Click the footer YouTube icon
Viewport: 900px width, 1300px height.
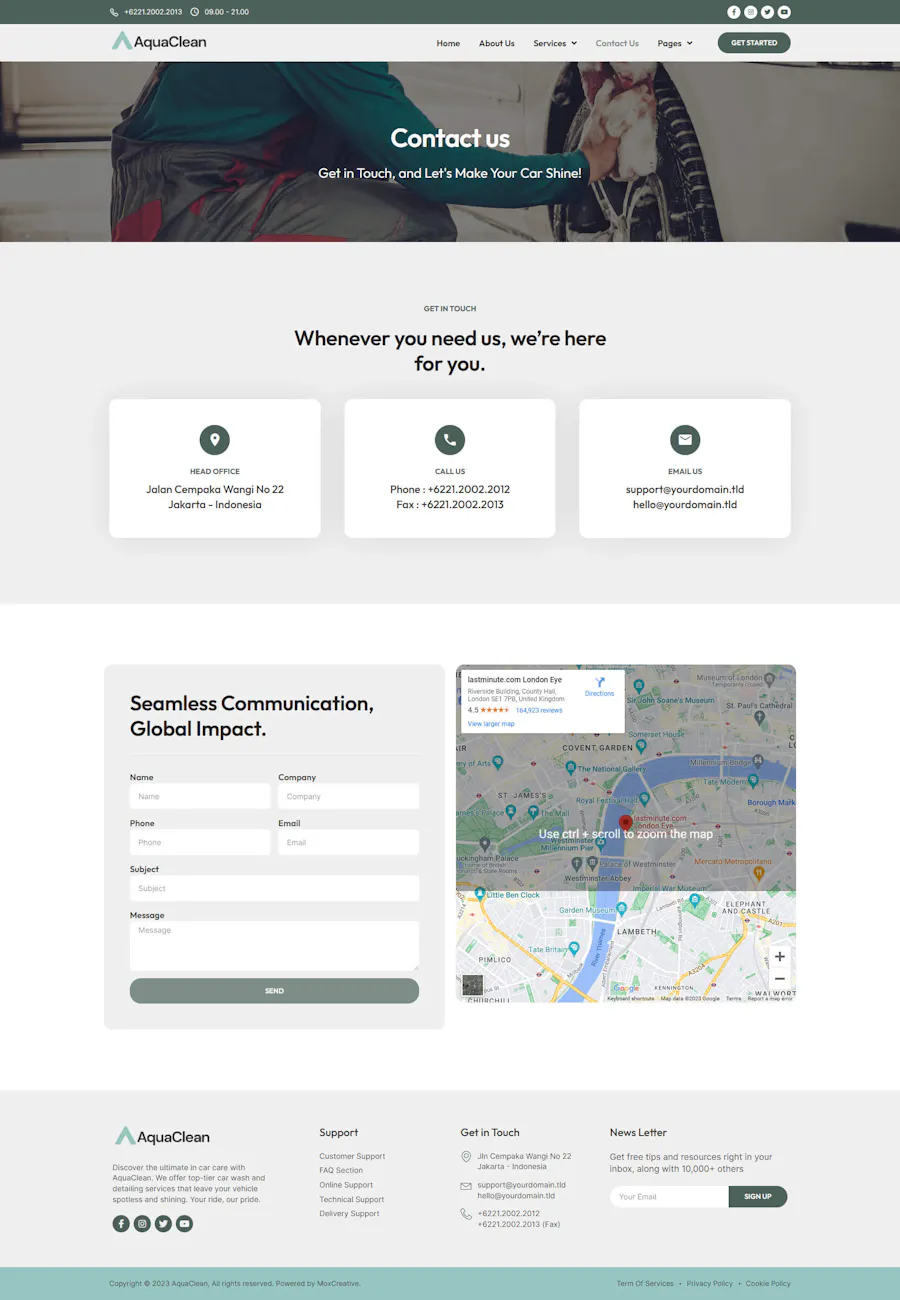point(184,1223)
